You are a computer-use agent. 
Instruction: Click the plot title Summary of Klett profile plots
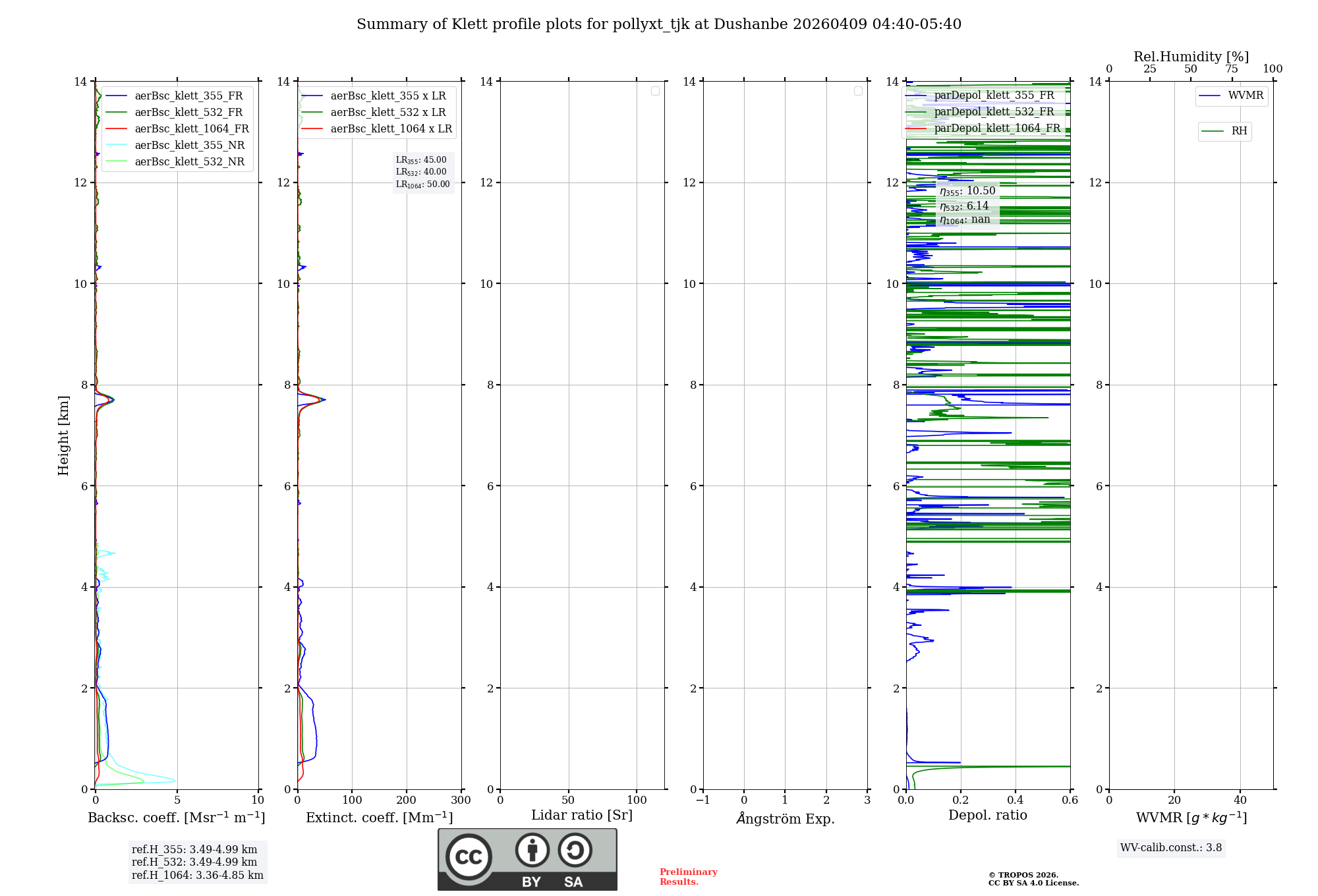point(659,24)
